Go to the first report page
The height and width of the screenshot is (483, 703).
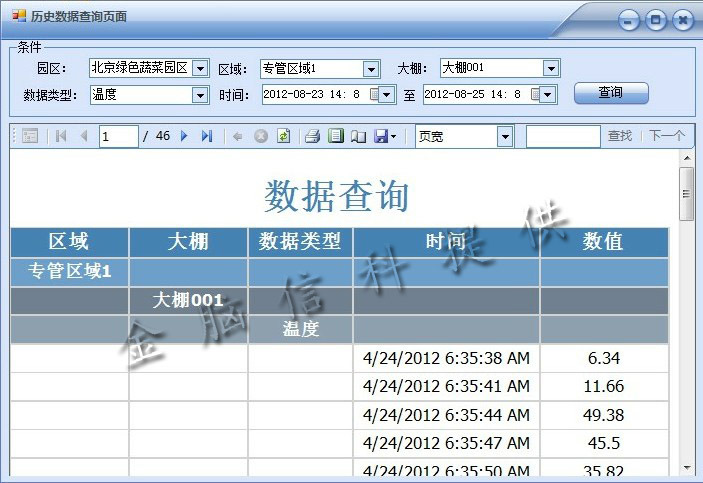(x=61, y=136)
